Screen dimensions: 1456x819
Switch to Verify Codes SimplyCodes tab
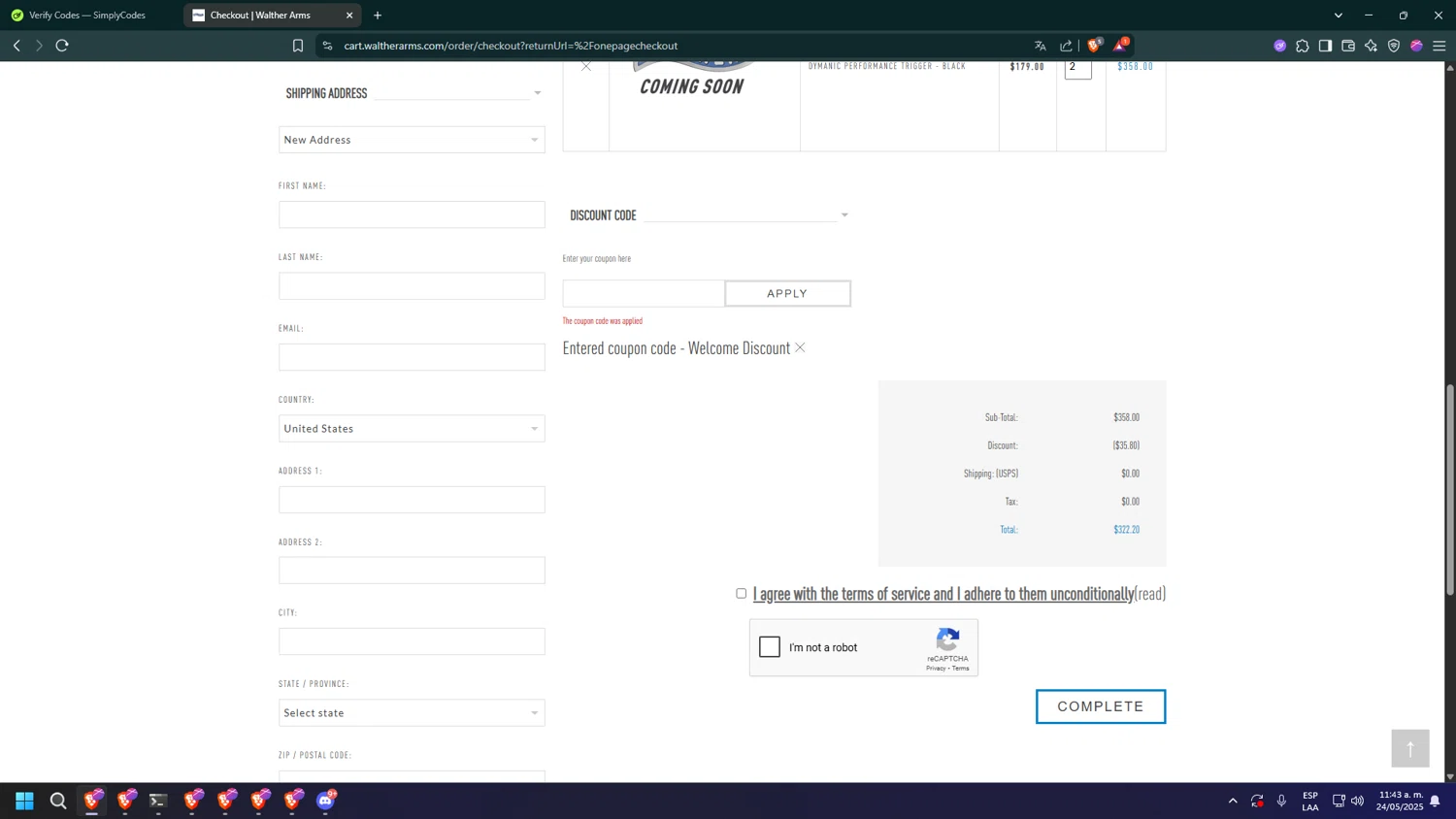87,16
